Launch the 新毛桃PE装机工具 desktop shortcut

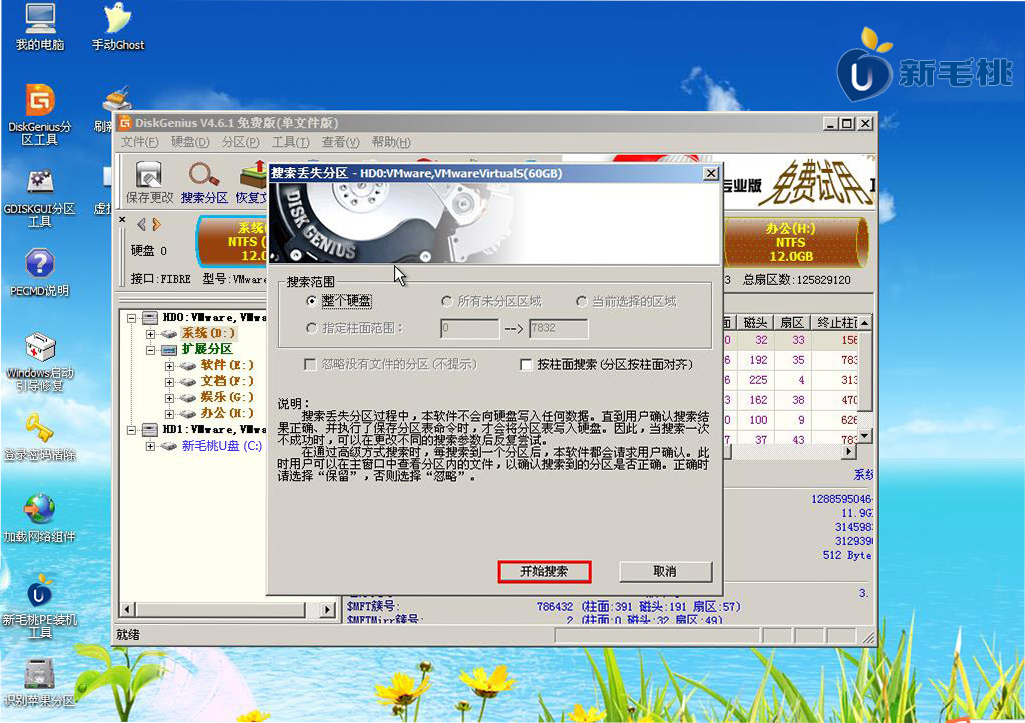(x=40, y=606)
